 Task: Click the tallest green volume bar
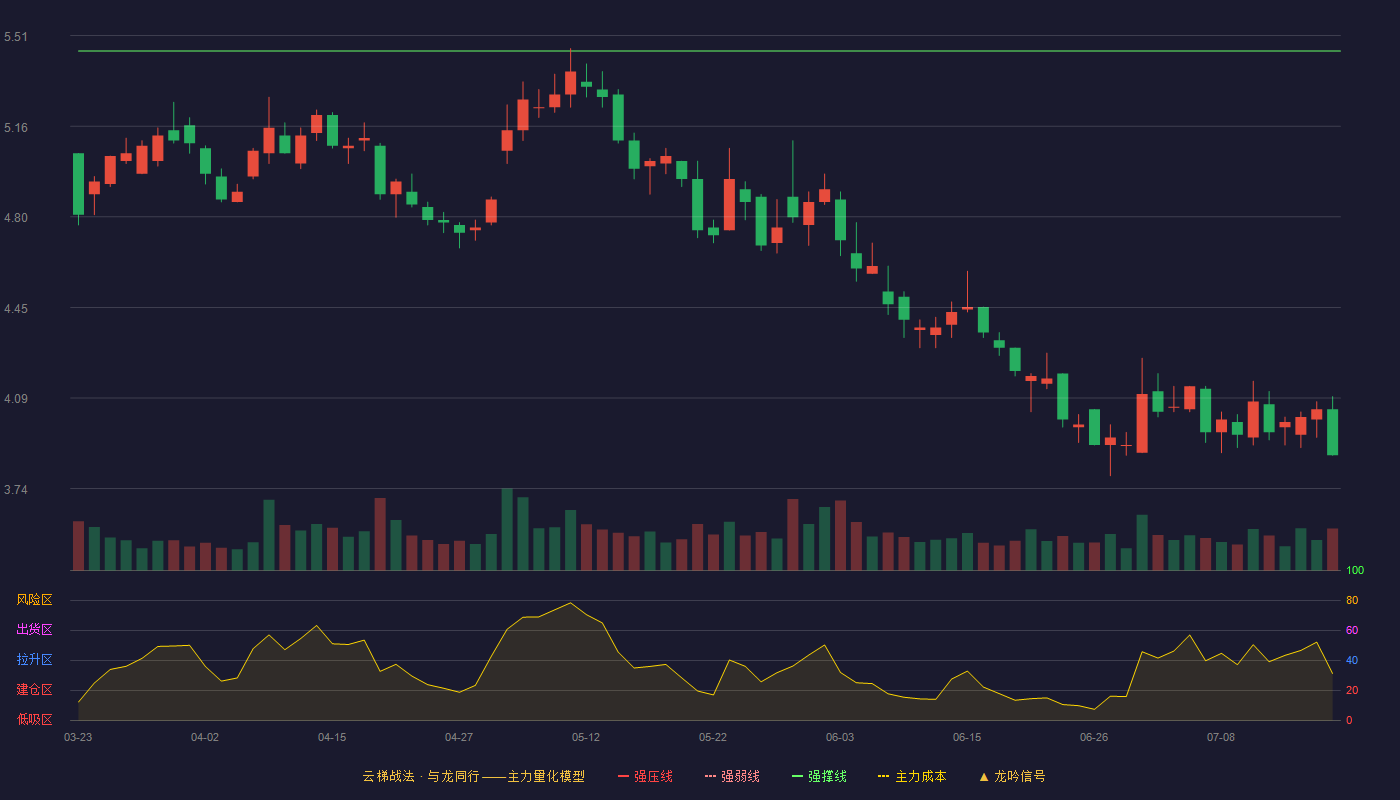(507, 529)
